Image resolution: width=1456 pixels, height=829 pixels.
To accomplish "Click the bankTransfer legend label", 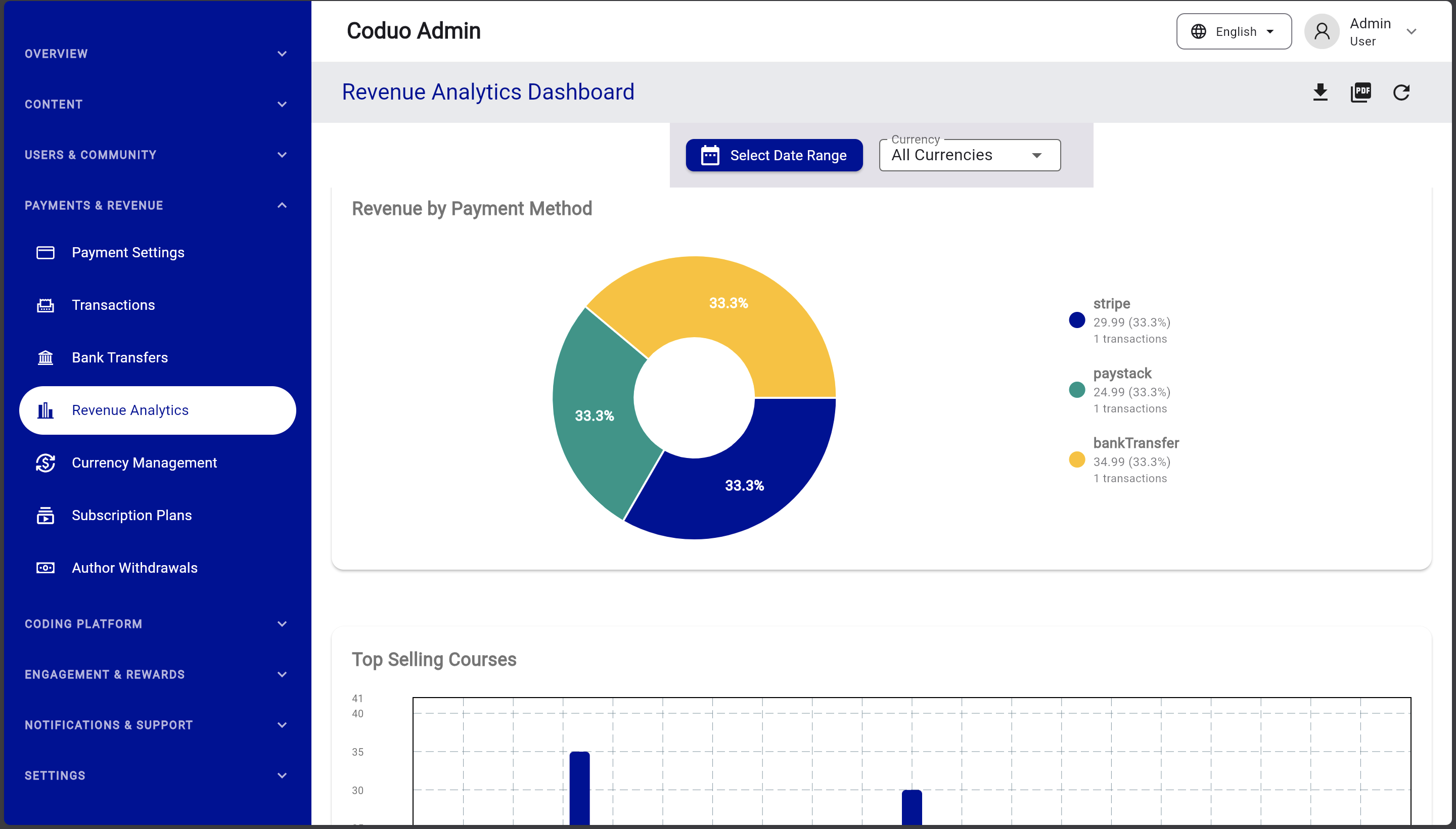I will coord(1136,443).
